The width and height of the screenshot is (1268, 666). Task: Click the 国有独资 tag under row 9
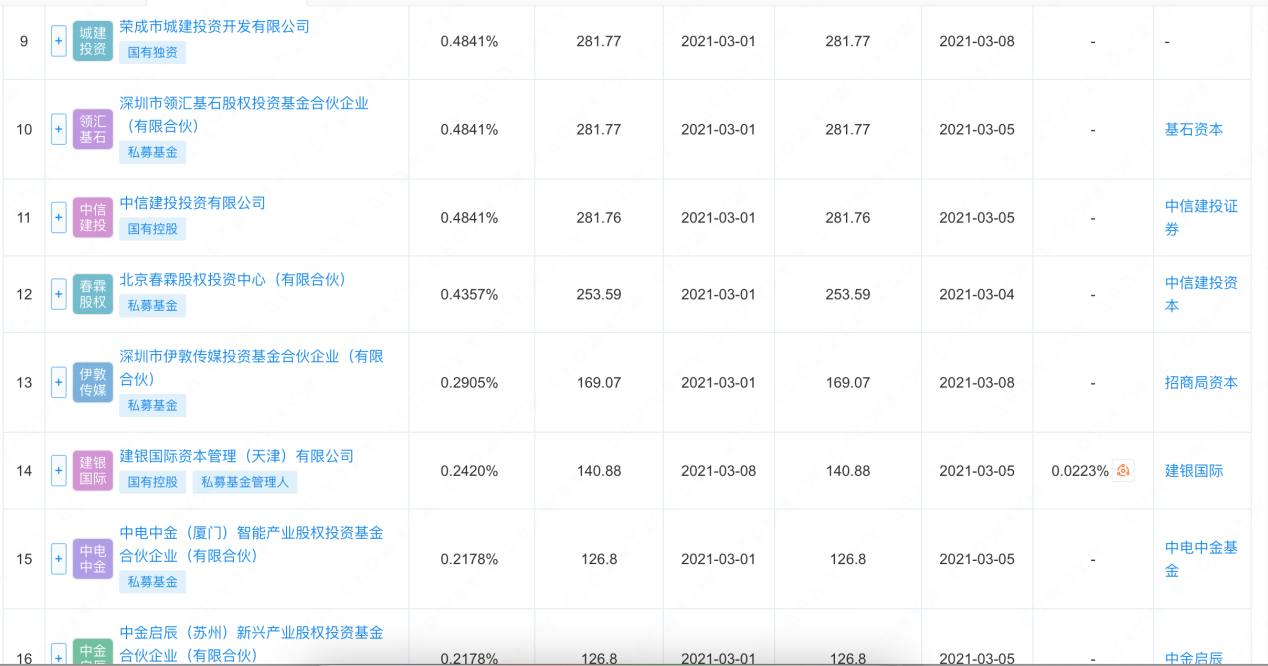pos(153,52)
